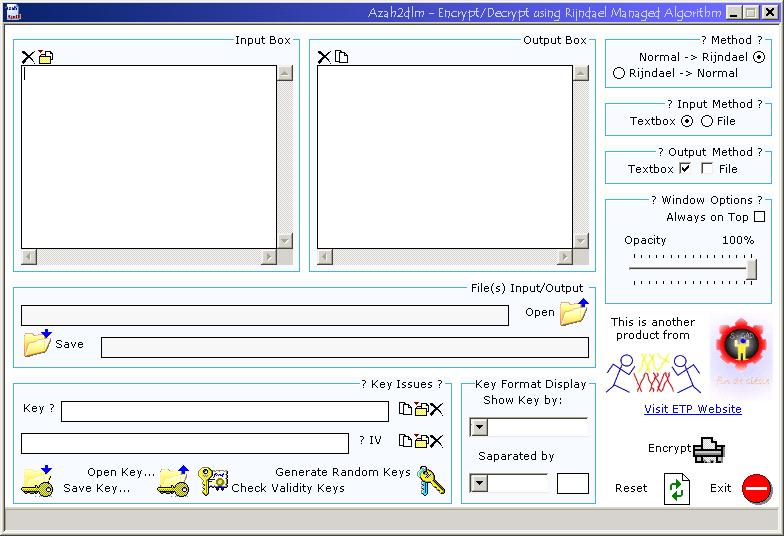Close the Azah2dlm window
Screen dimensions: 784x536
click(770, 12)
